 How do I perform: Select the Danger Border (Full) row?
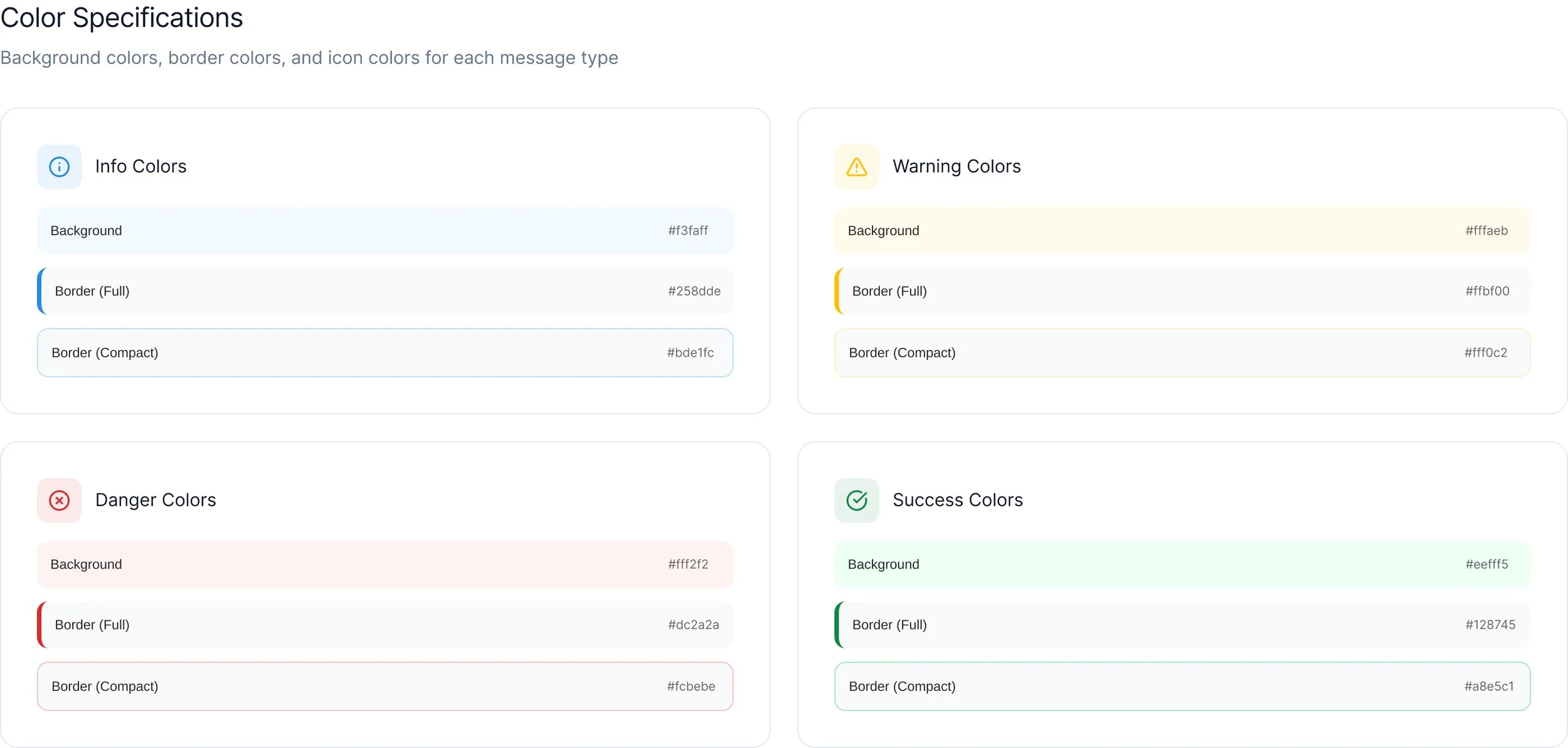coord(384,624)
